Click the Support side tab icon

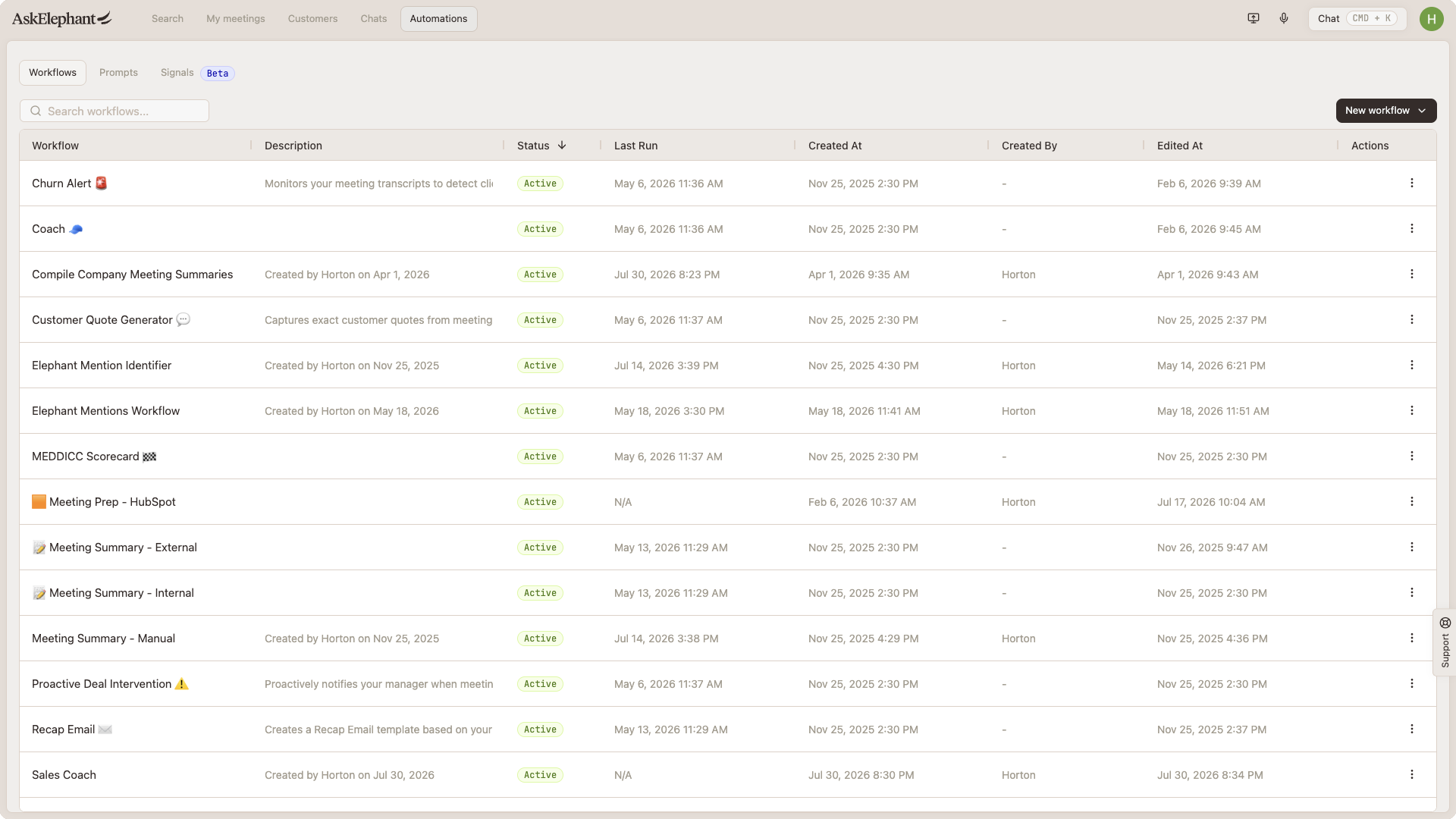coord(1445,623)
